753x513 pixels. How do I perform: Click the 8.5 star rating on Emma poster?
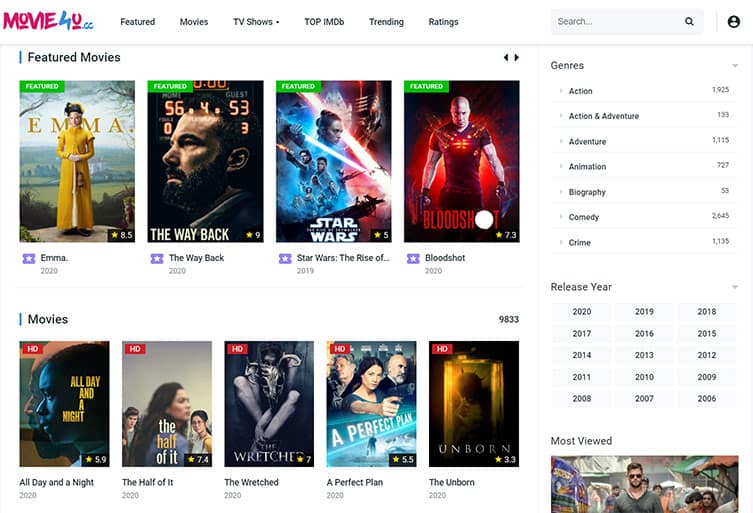point(121,235)
